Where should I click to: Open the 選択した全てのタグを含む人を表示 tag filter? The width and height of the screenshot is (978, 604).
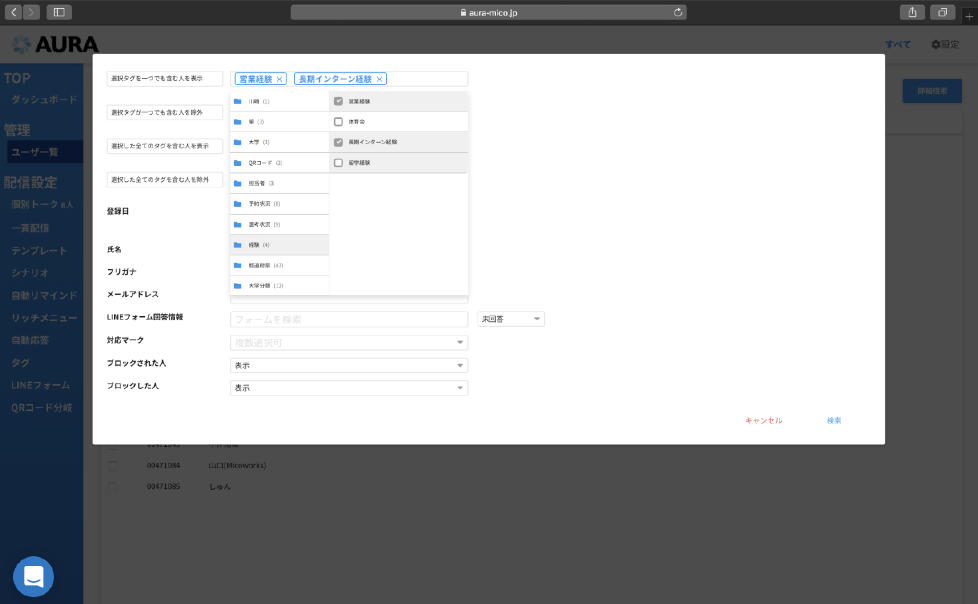pyautogui.click(x=165, y=146)
